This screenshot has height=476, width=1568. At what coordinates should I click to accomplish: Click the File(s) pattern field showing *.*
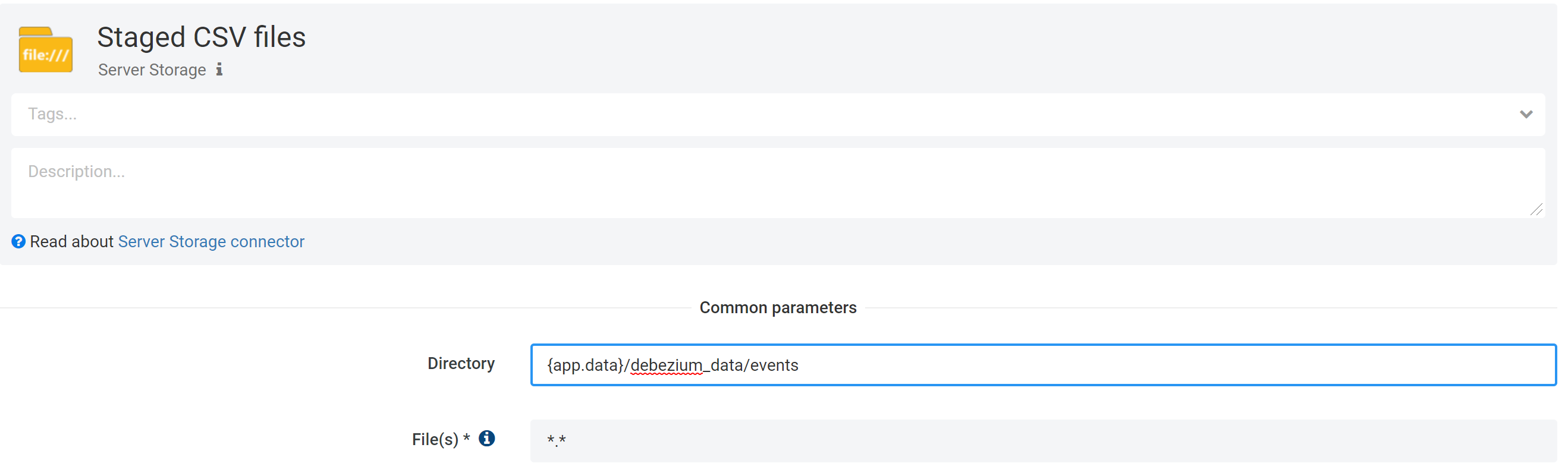913,440
